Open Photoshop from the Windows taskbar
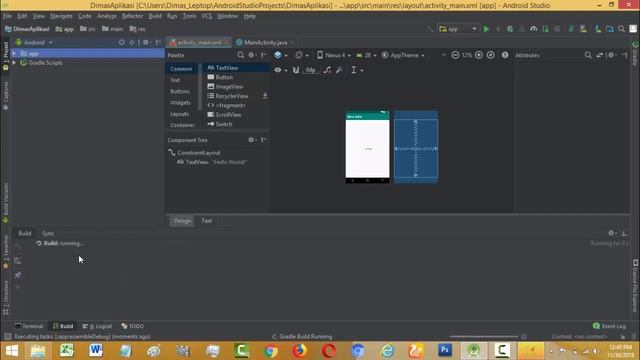This screenshot has width=640, height=360. click(444, 350)
